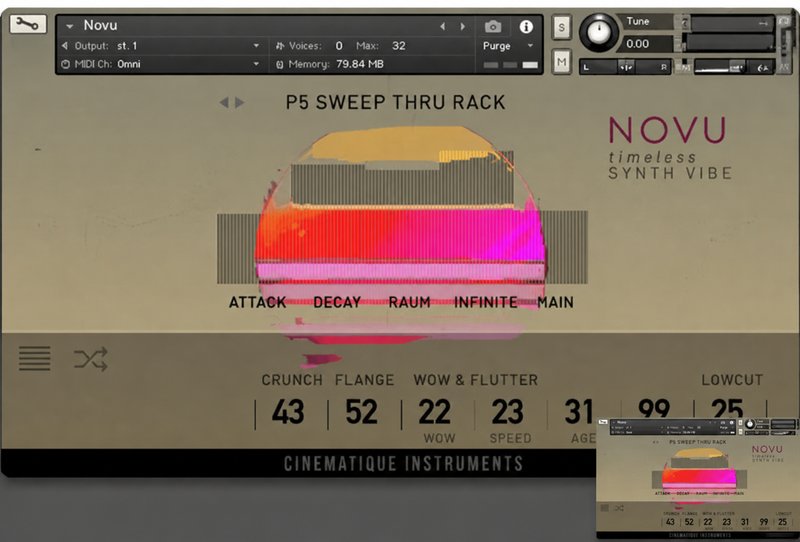Select the DECAY control label
The image size is (800, 542).
tap(337, 302)
